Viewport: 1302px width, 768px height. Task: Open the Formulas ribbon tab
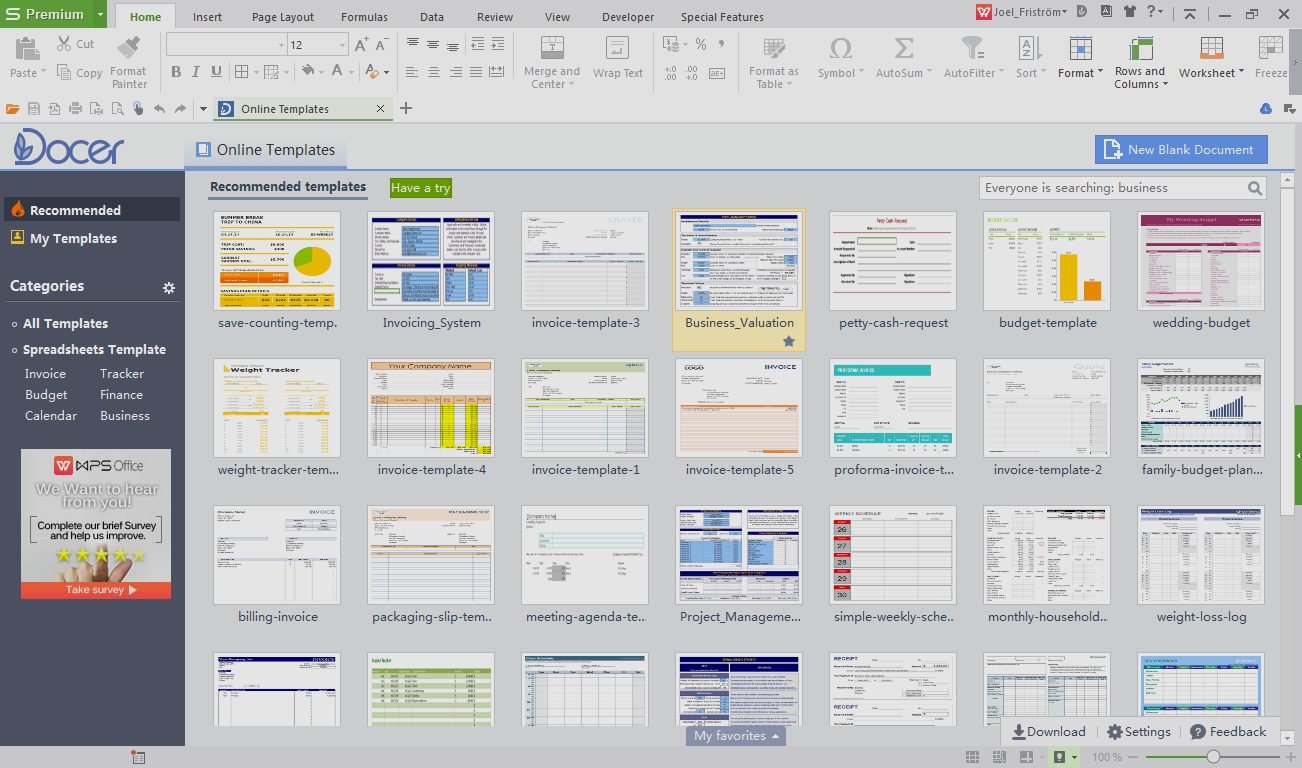[x=364, y=17]
